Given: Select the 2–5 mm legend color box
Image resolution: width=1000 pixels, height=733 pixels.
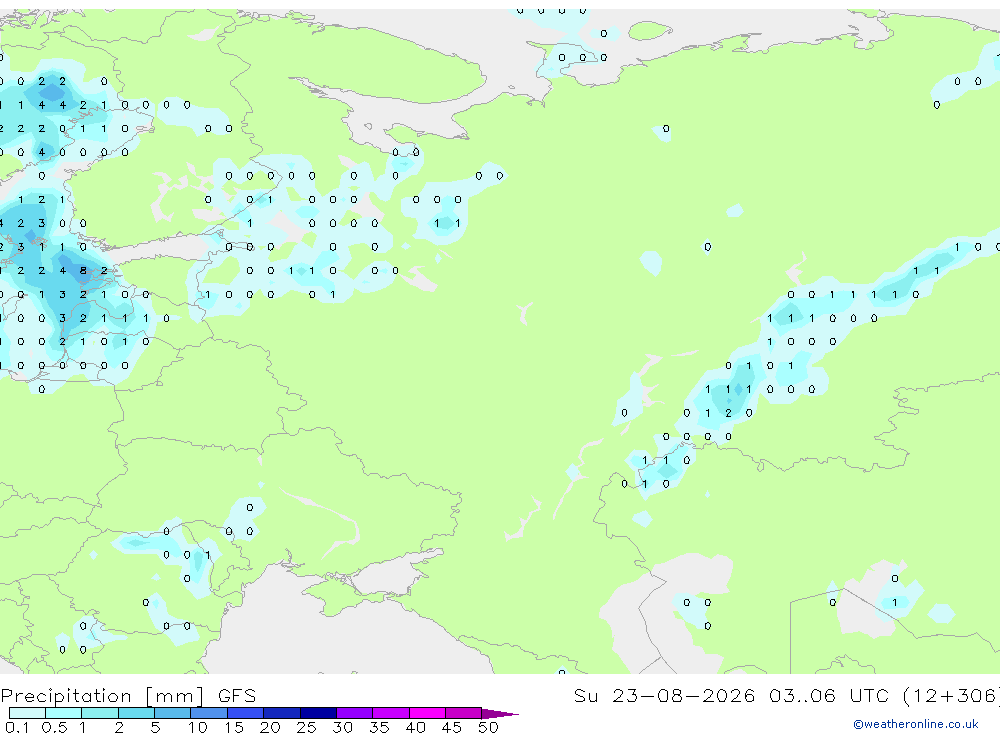Looking at the screenshot, I should (x=136, y=713).
